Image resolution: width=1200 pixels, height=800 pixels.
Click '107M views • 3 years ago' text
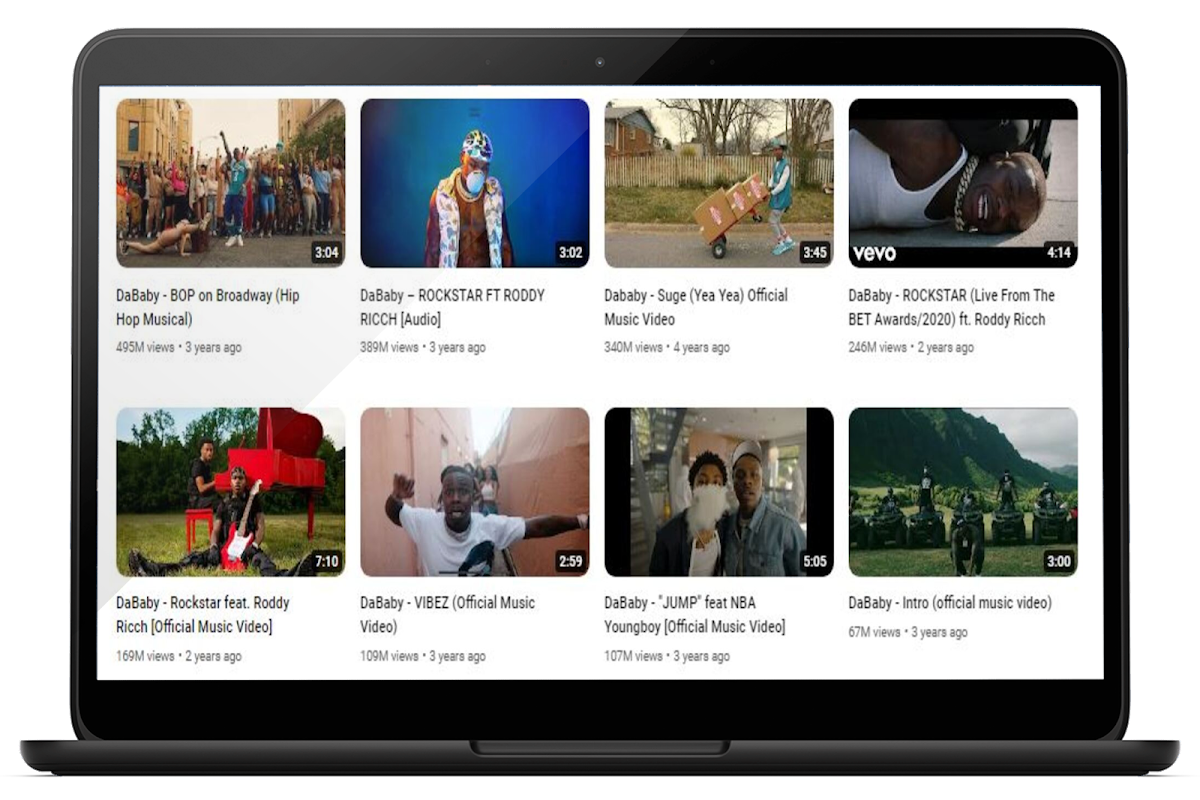667,657
